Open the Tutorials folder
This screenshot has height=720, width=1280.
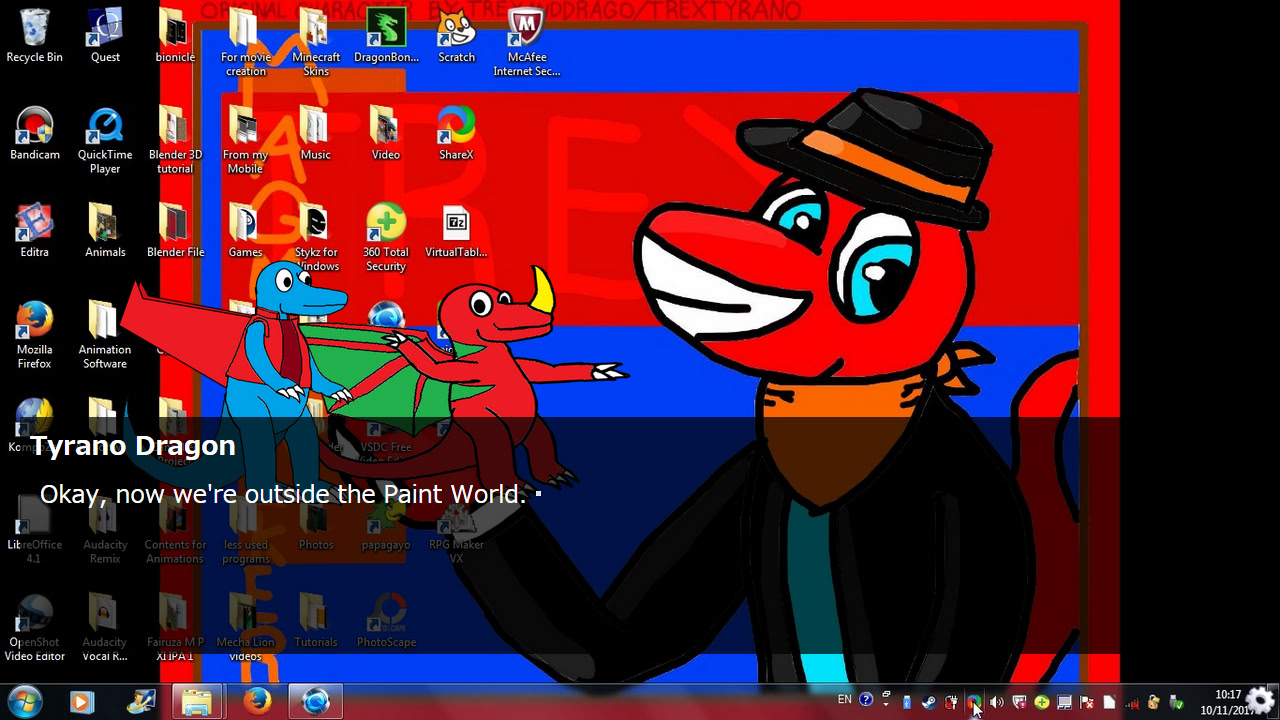click(316, 621)
